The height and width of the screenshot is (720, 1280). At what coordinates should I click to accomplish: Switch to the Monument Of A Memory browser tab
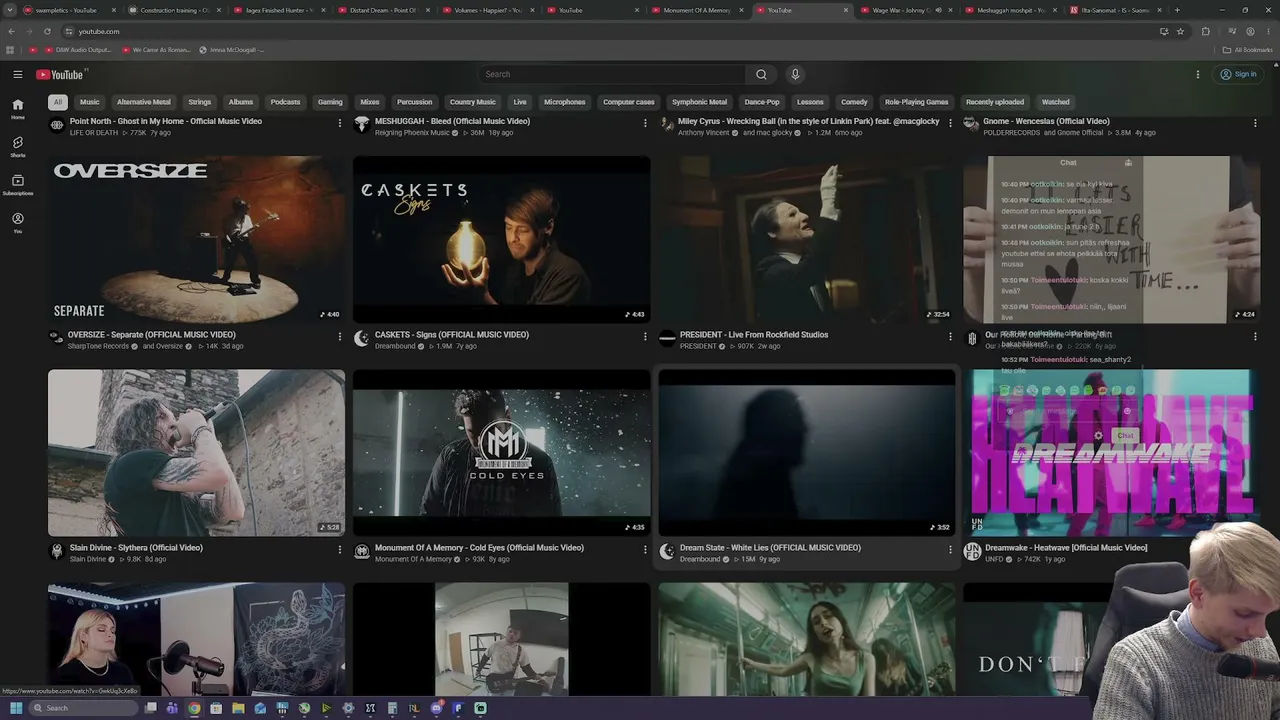tap(697, 10)
